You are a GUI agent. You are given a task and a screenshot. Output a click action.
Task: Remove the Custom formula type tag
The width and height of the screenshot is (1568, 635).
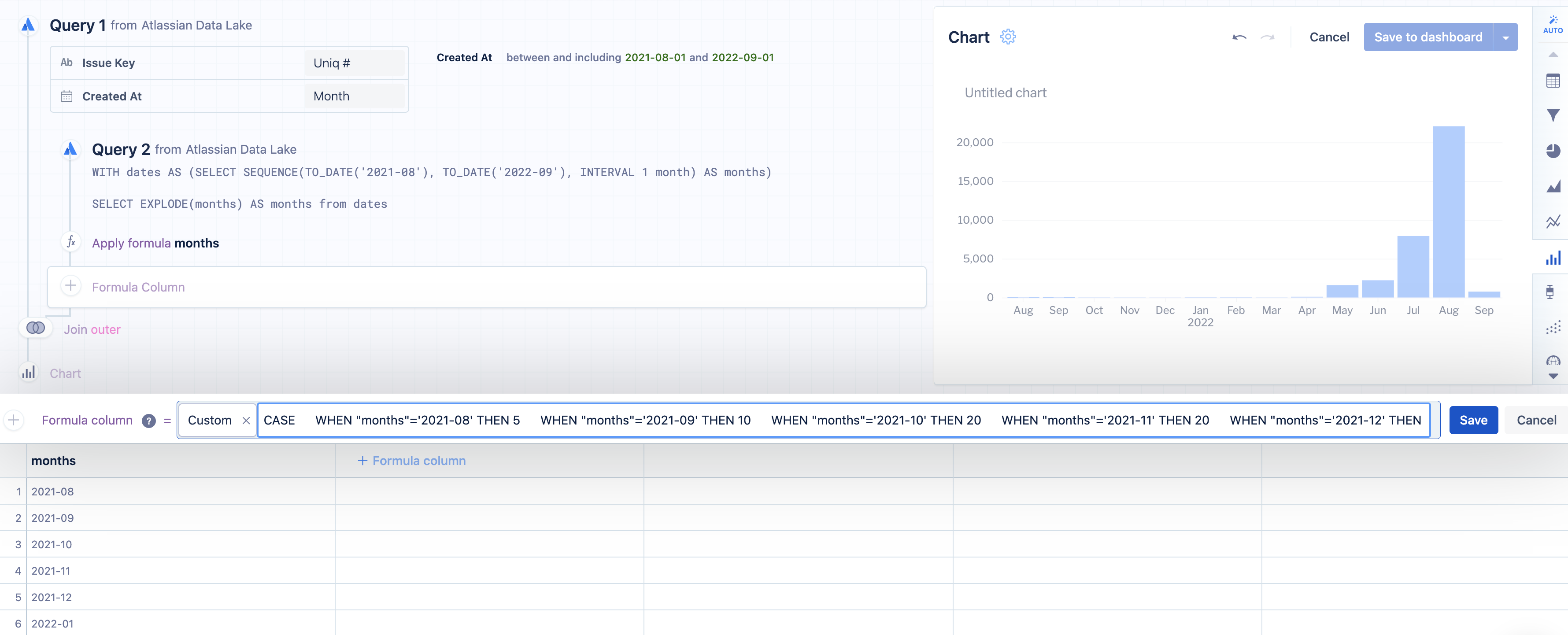[x=246, y=420]
